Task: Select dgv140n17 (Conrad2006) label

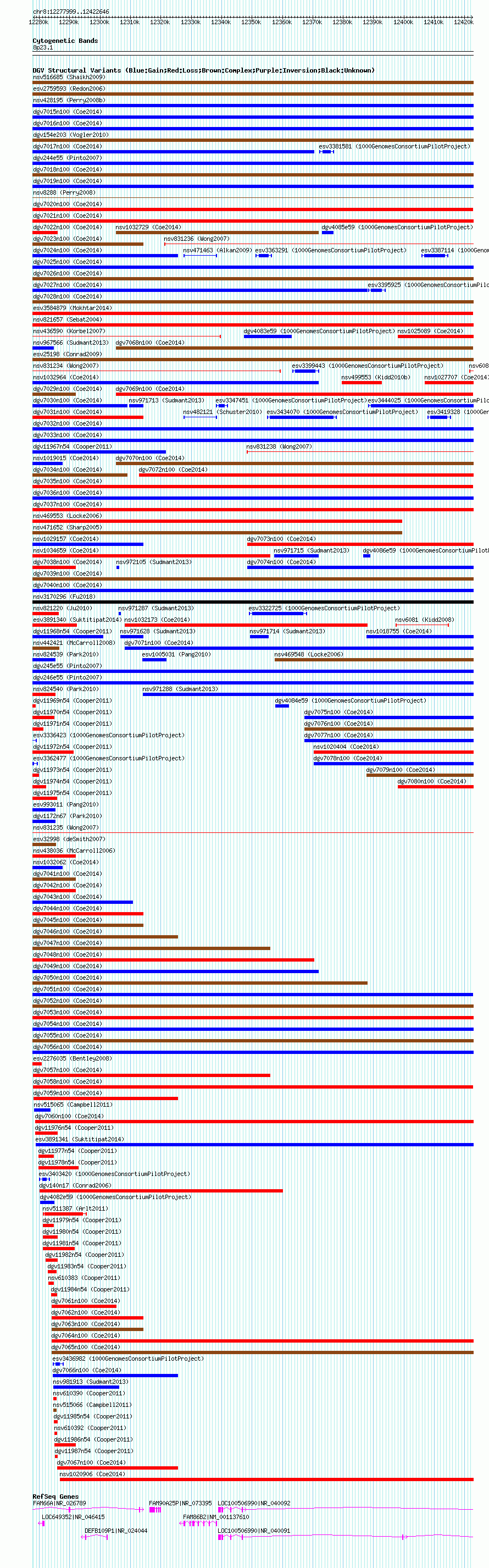Action: pos(75,1186)
